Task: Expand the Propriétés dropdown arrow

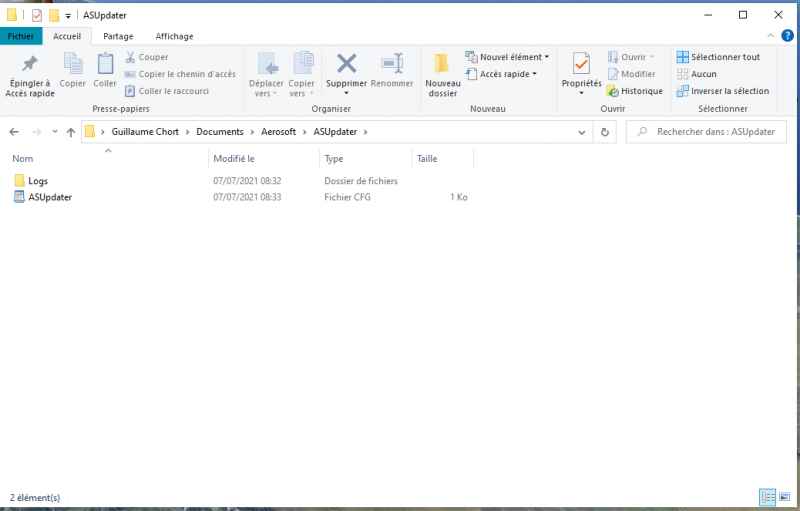Action: tap(581, 93)
